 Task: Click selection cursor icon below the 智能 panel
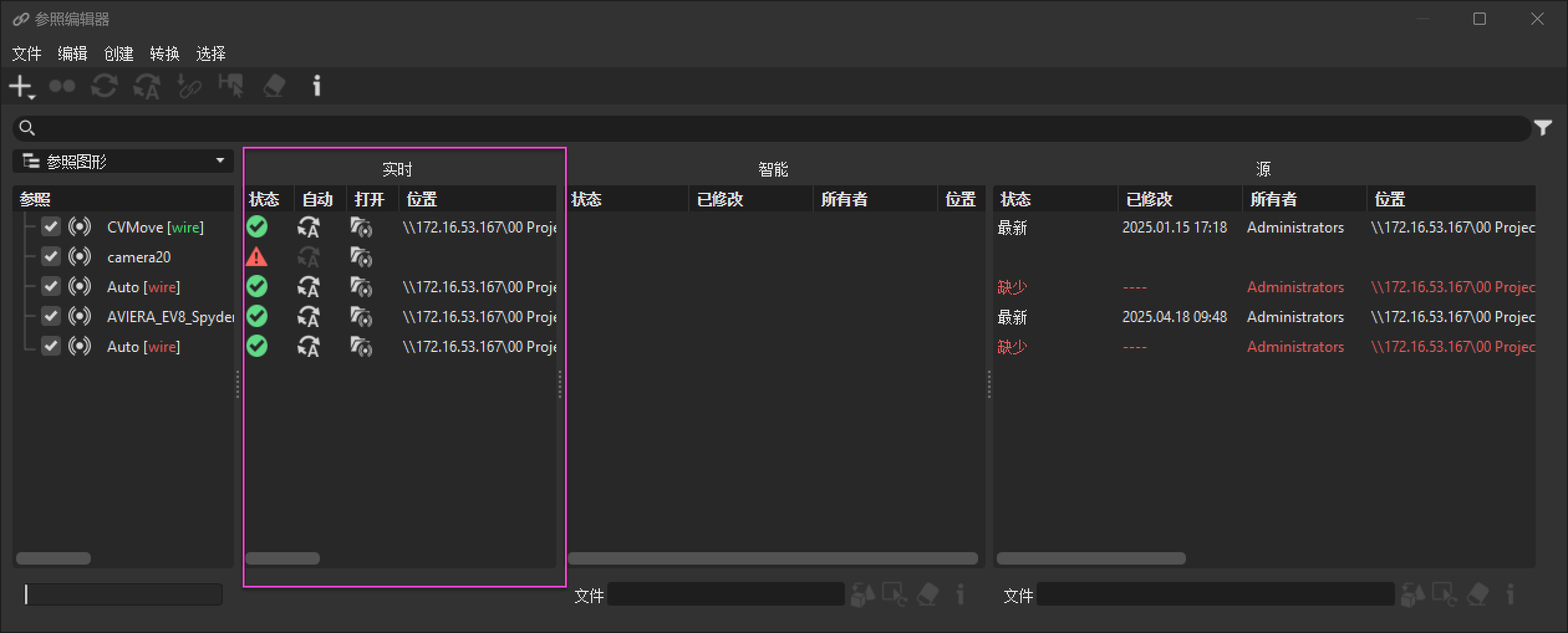[895, 594]
